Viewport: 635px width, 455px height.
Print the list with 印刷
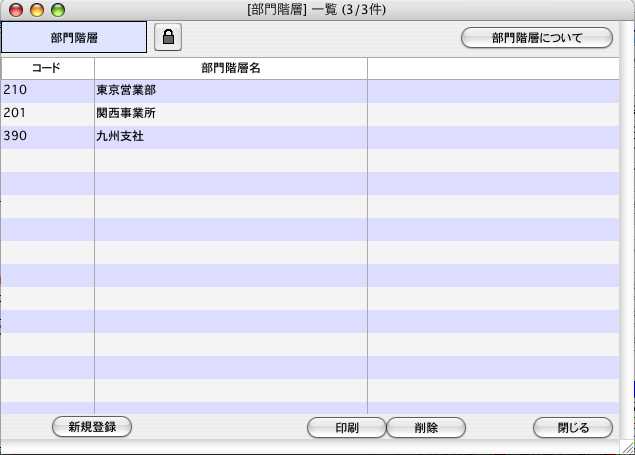(x=346, y=427)
